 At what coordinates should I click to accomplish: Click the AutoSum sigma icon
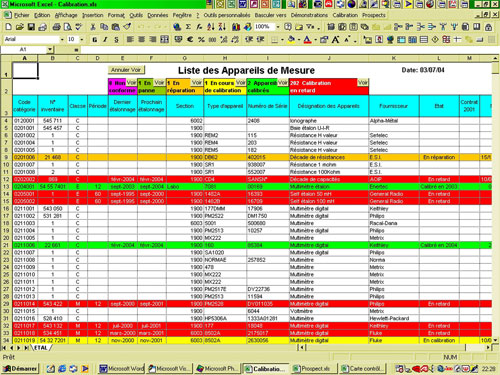[x=188, y=27]
